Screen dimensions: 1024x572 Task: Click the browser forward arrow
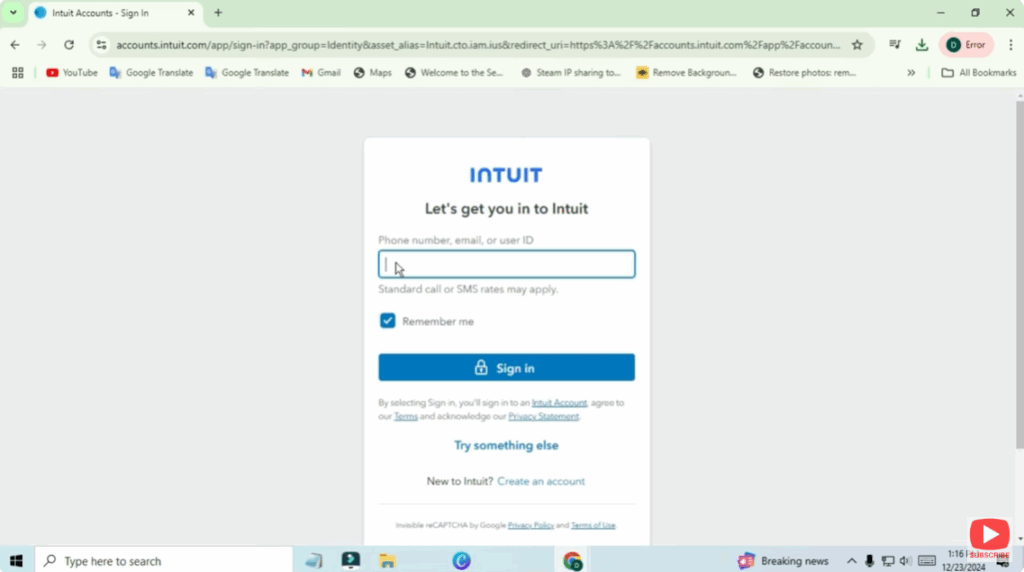[42, 45]
